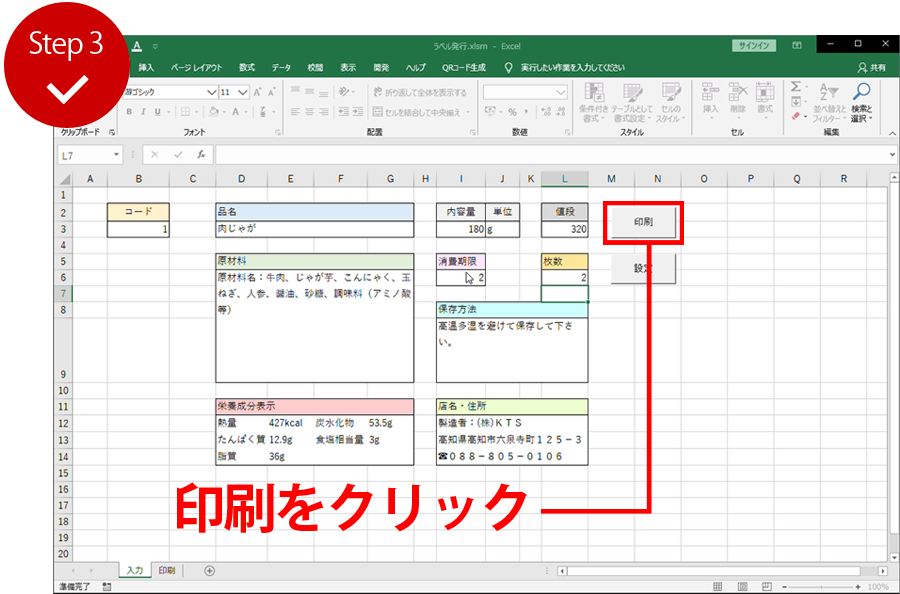This screenshot has width=900, height=594.
Task: Click the horizontal scrollbar
Action: click(x=722, y=570)
